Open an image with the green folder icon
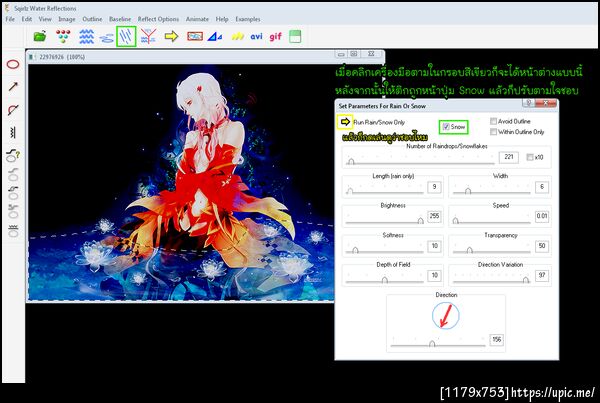This screenshot has height=403, width=600. pyautogui.click(x=40, y=37)
